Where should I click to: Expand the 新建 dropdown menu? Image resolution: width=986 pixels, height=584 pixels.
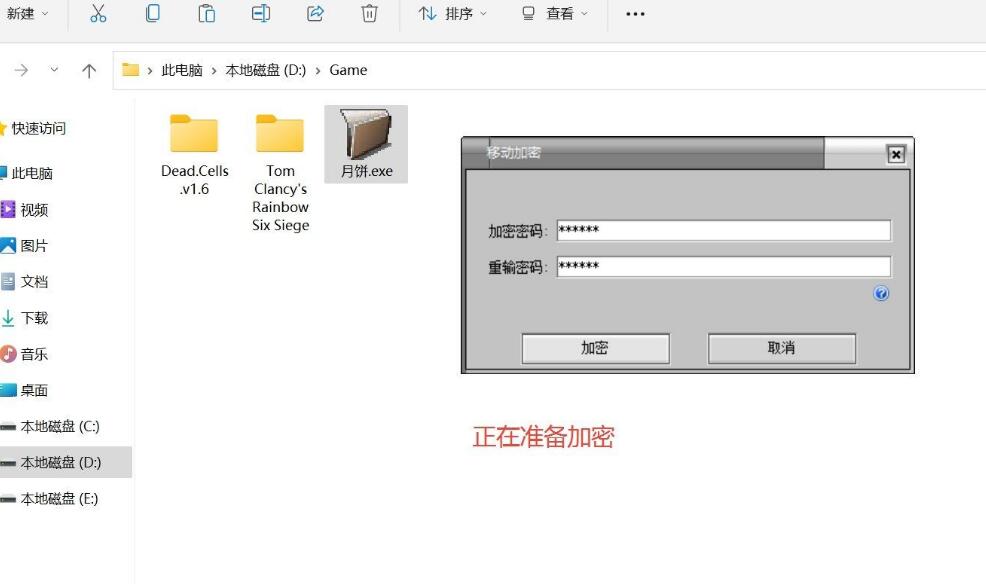point(27,14)
